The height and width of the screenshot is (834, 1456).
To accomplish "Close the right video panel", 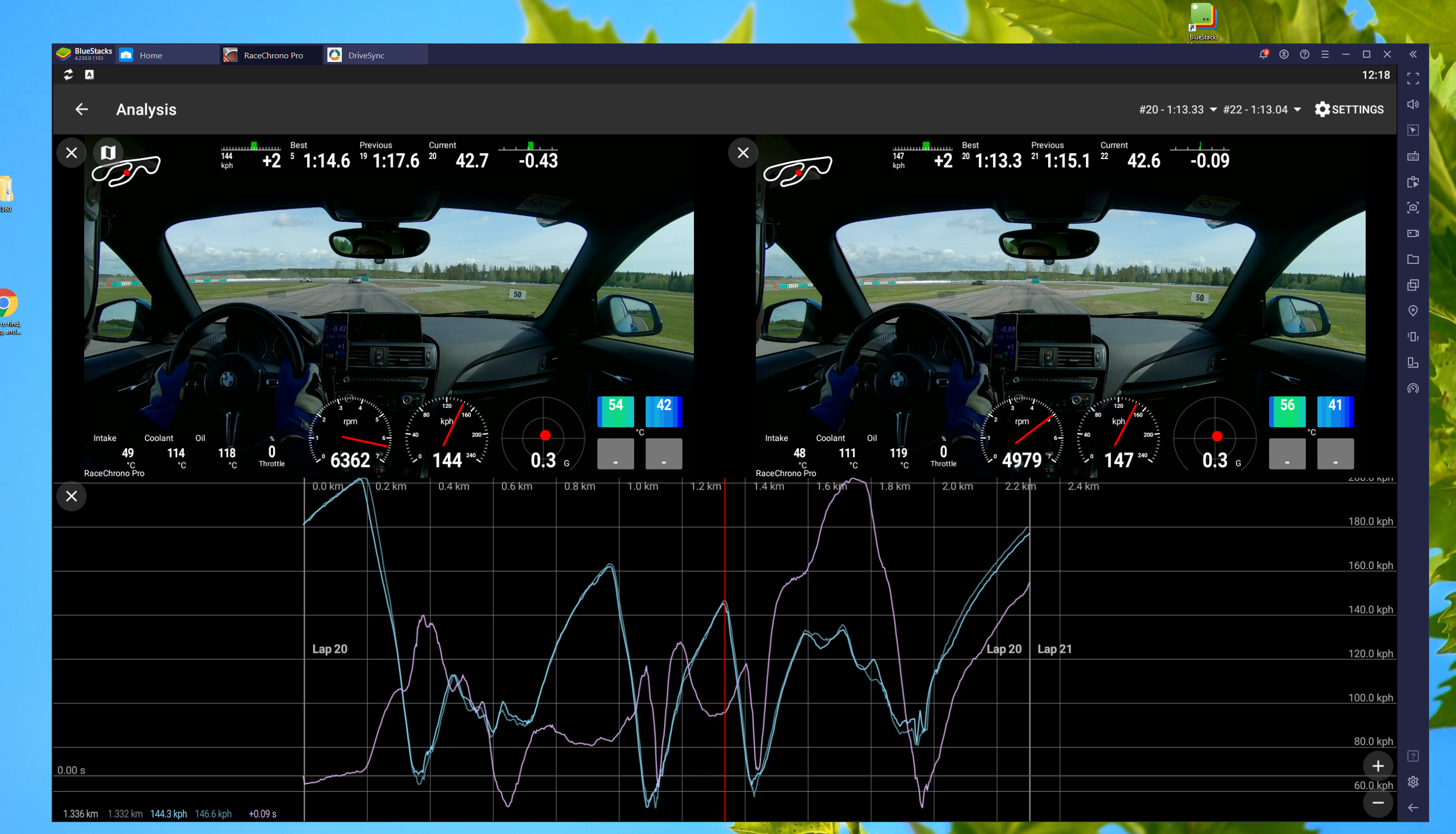I will pyautogui.click(x=743, y=153).
